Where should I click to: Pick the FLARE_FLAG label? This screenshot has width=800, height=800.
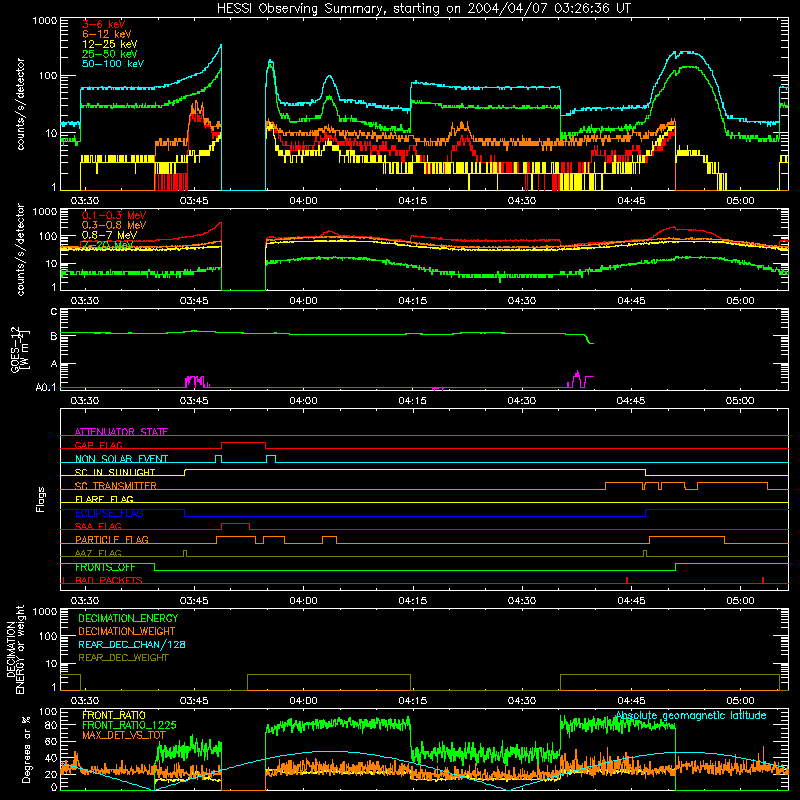click(104, 499)
